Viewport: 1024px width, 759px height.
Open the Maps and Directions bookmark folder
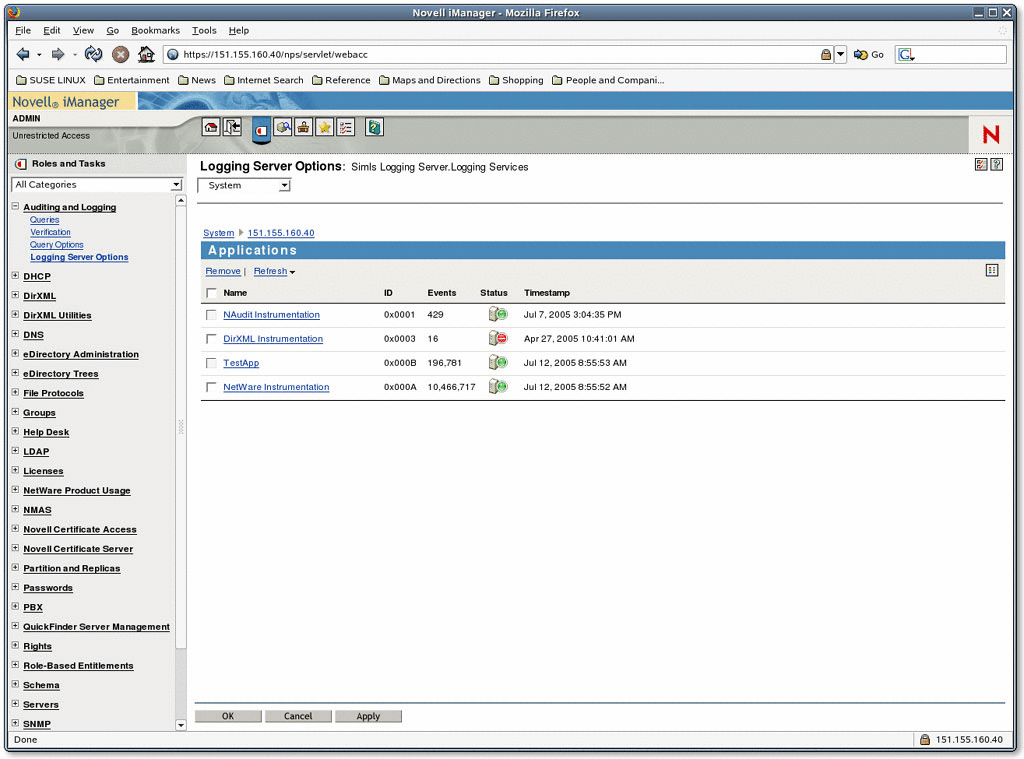[430, 80]
